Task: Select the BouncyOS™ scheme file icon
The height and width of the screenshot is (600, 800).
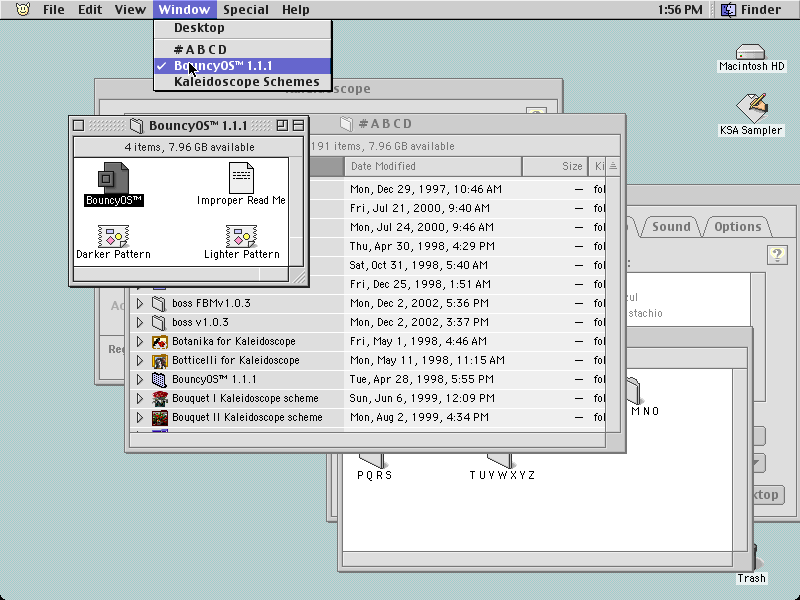Action: click(113, 178)
